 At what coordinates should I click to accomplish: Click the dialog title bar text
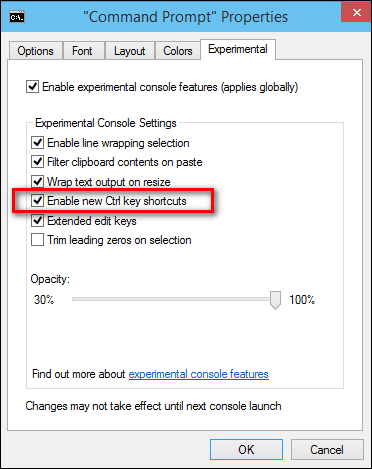[x=185, y=17]
